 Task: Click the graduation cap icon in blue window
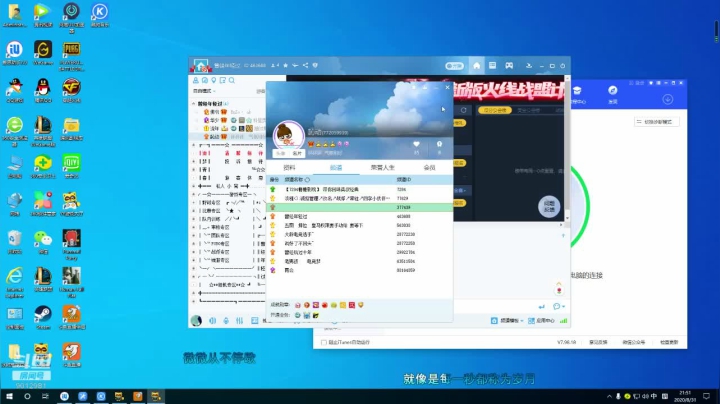tap(577, 90)
